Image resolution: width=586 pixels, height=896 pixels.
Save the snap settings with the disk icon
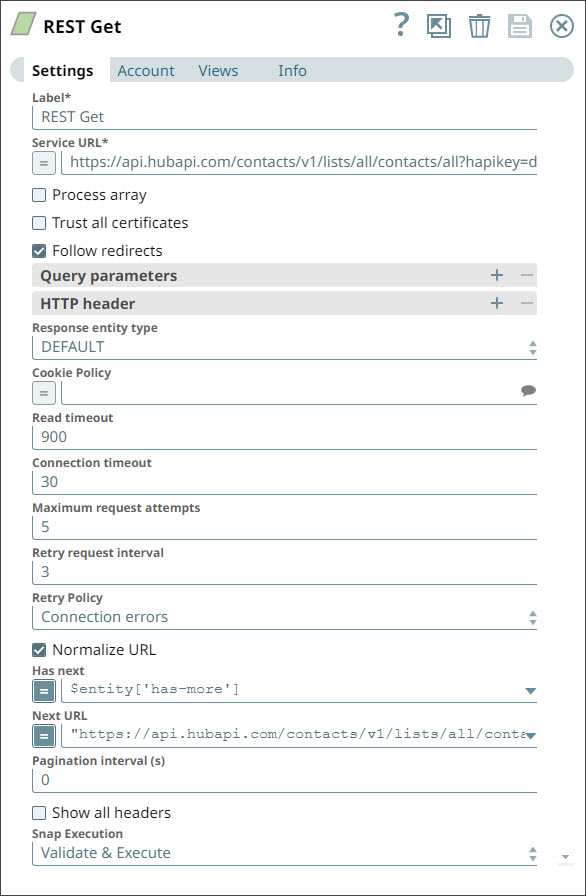point(519,26)
